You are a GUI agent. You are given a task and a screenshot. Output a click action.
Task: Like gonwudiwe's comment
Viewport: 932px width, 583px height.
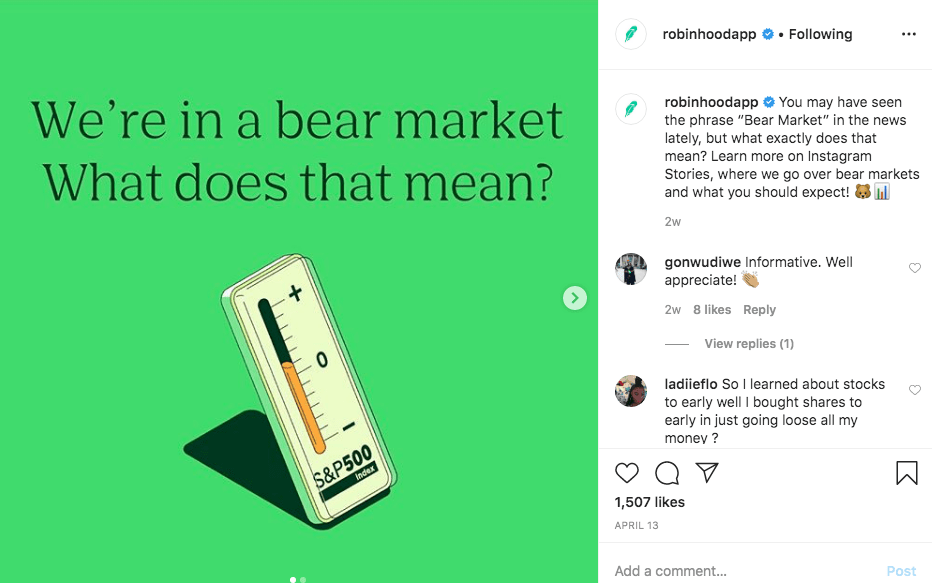point(914,268)
